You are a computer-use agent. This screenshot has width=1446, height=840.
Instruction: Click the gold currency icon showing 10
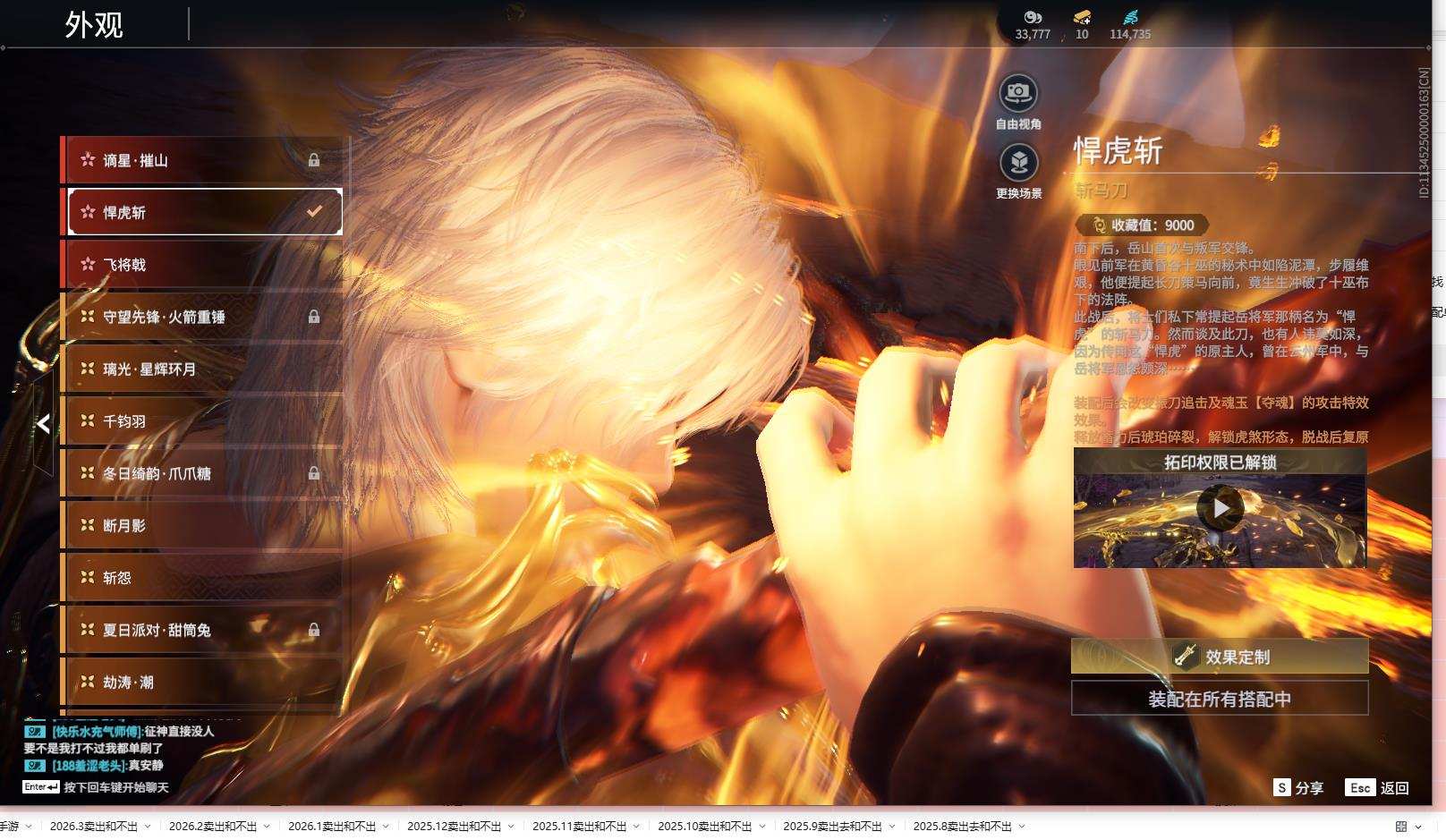[x=1082, y=17]
